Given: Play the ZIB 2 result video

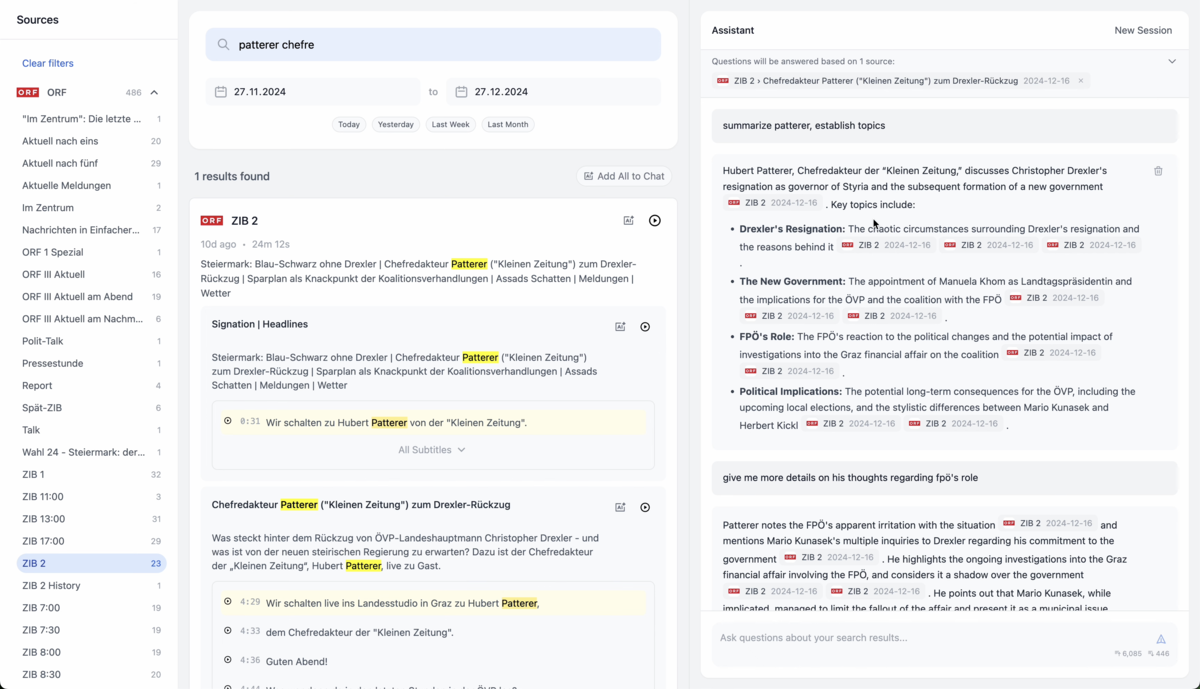Looking at the screenshot, I should (655, 221).
